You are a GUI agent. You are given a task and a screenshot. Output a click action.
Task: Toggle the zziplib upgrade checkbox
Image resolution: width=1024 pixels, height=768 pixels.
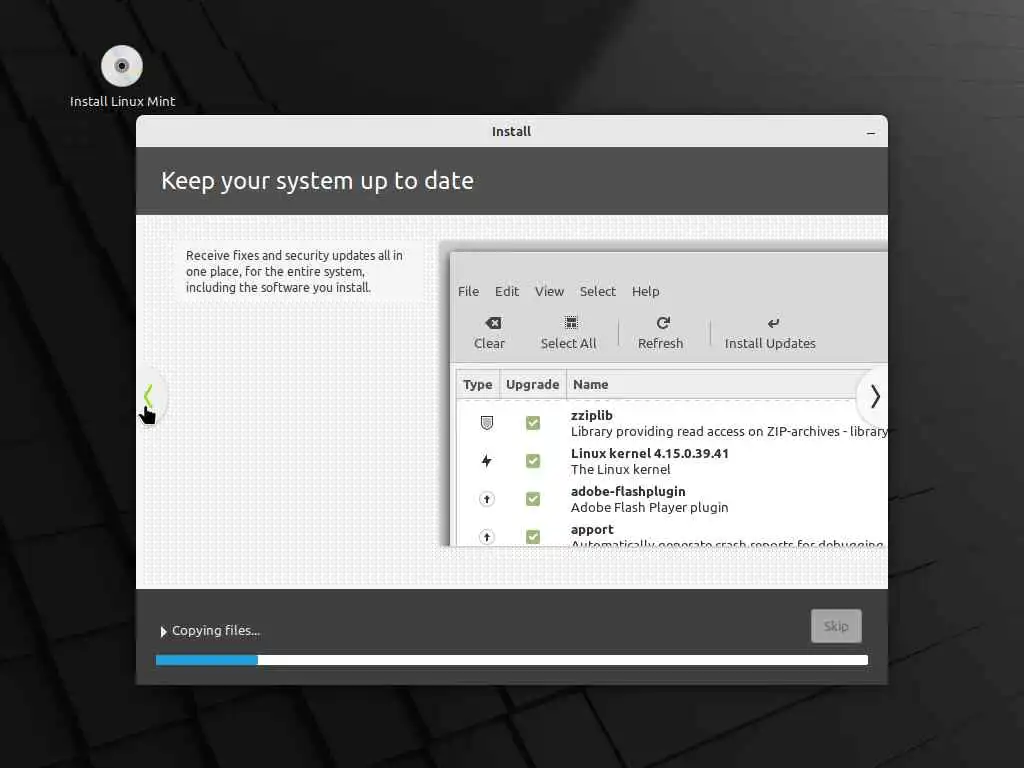point(533,423)
